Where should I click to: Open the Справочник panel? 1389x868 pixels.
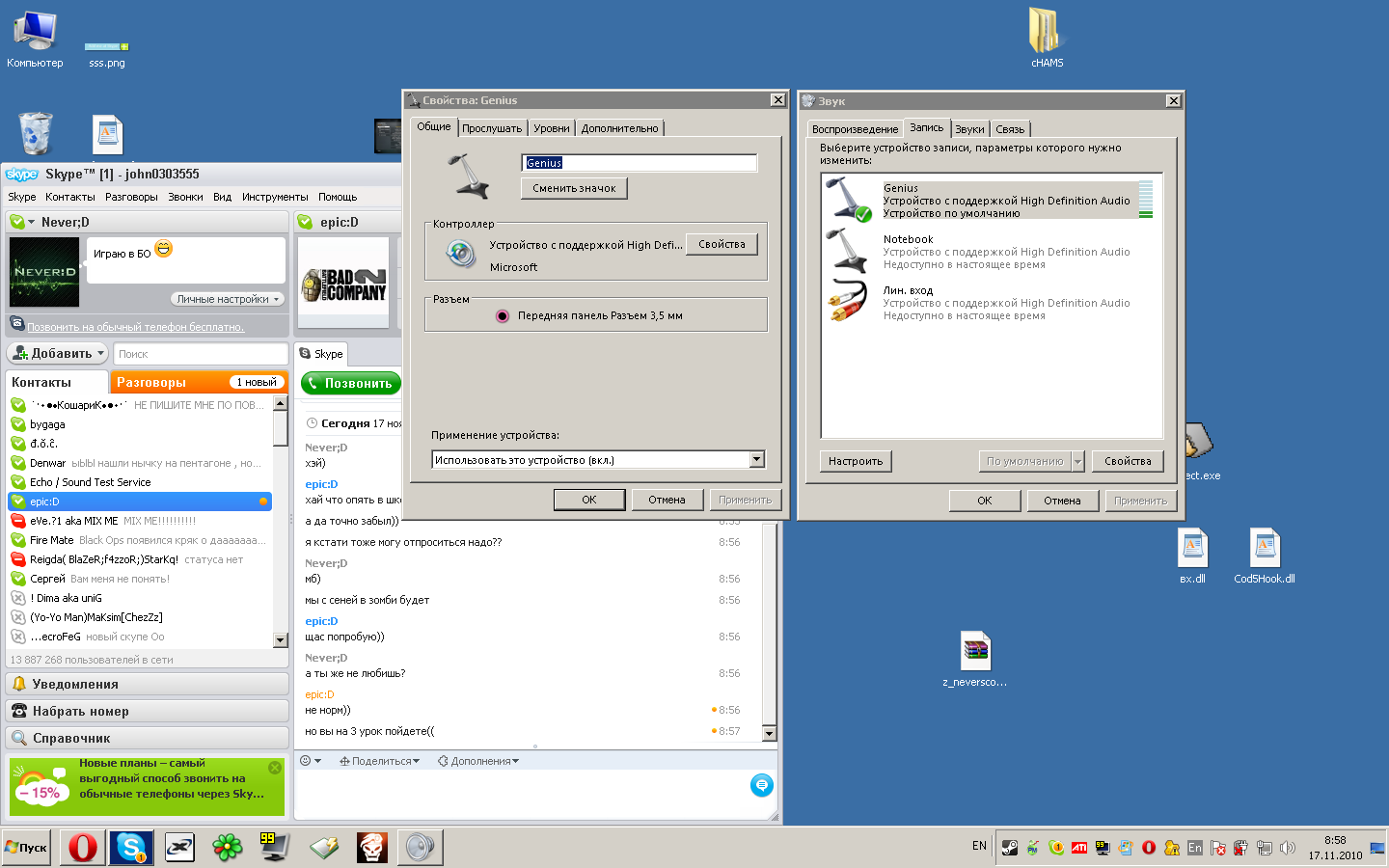pyautogui.click(x=148, y=738)
